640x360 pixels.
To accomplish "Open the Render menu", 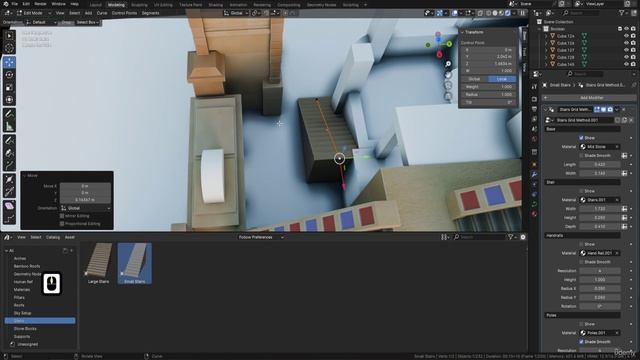I will coord(40,4).
